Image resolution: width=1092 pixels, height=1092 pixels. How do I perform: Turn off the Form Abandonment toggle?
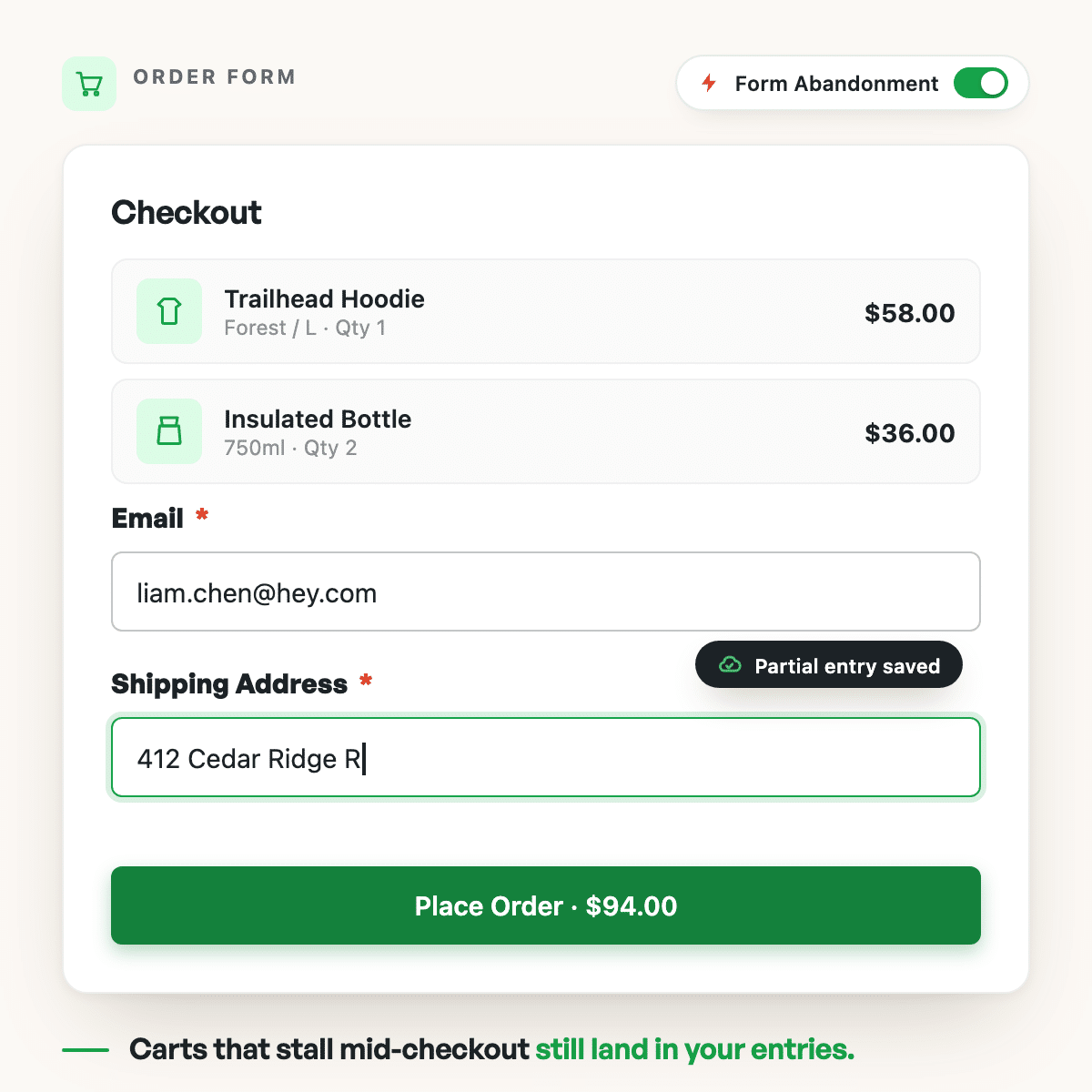point(980,84)
